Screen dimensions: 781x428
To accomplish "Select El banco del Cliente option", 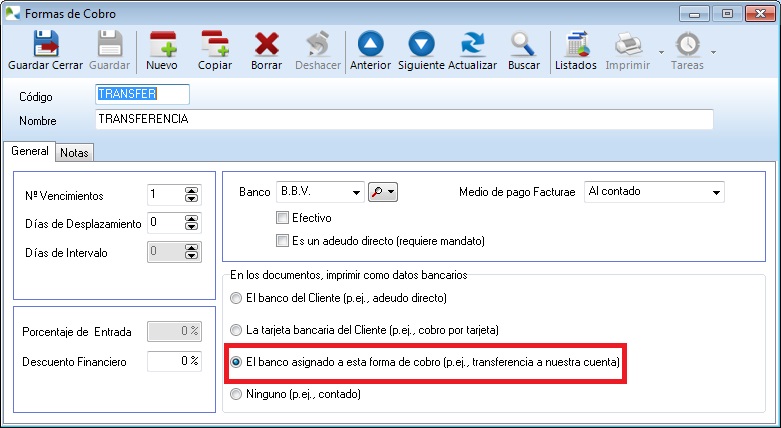I will point(236,298).
